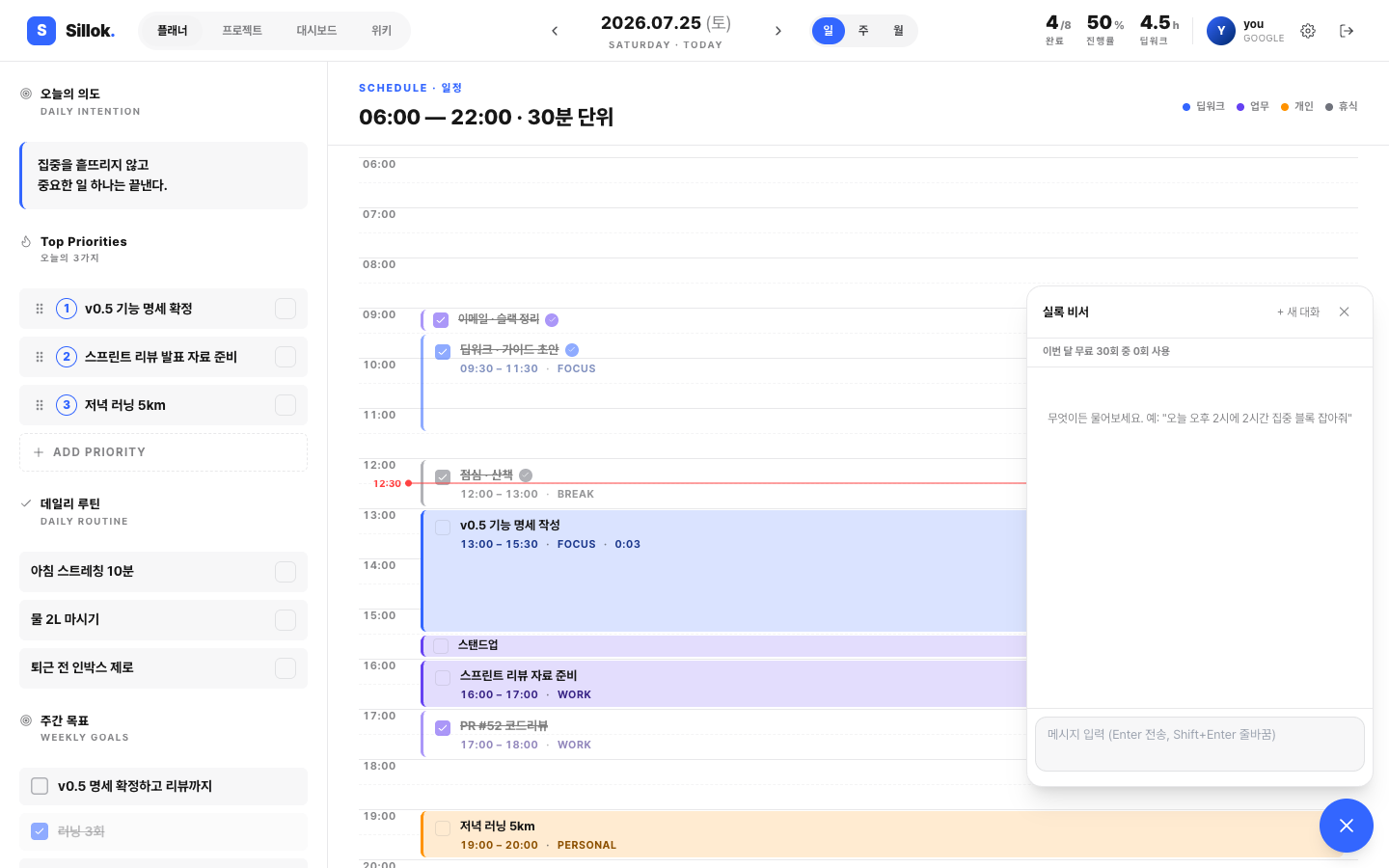This screenshot has width=1389, height=868.
Task: Check v0.5 기능 명세 작성 schedule block
Action: (443, 528)
